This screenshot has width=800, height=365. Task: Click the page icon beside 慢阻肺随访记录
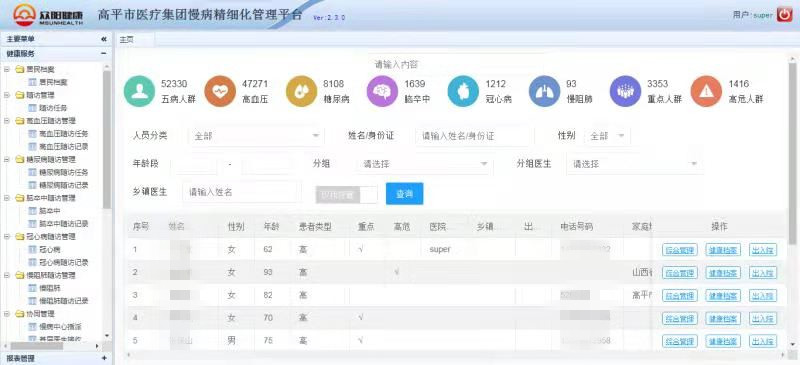(33, 301)
